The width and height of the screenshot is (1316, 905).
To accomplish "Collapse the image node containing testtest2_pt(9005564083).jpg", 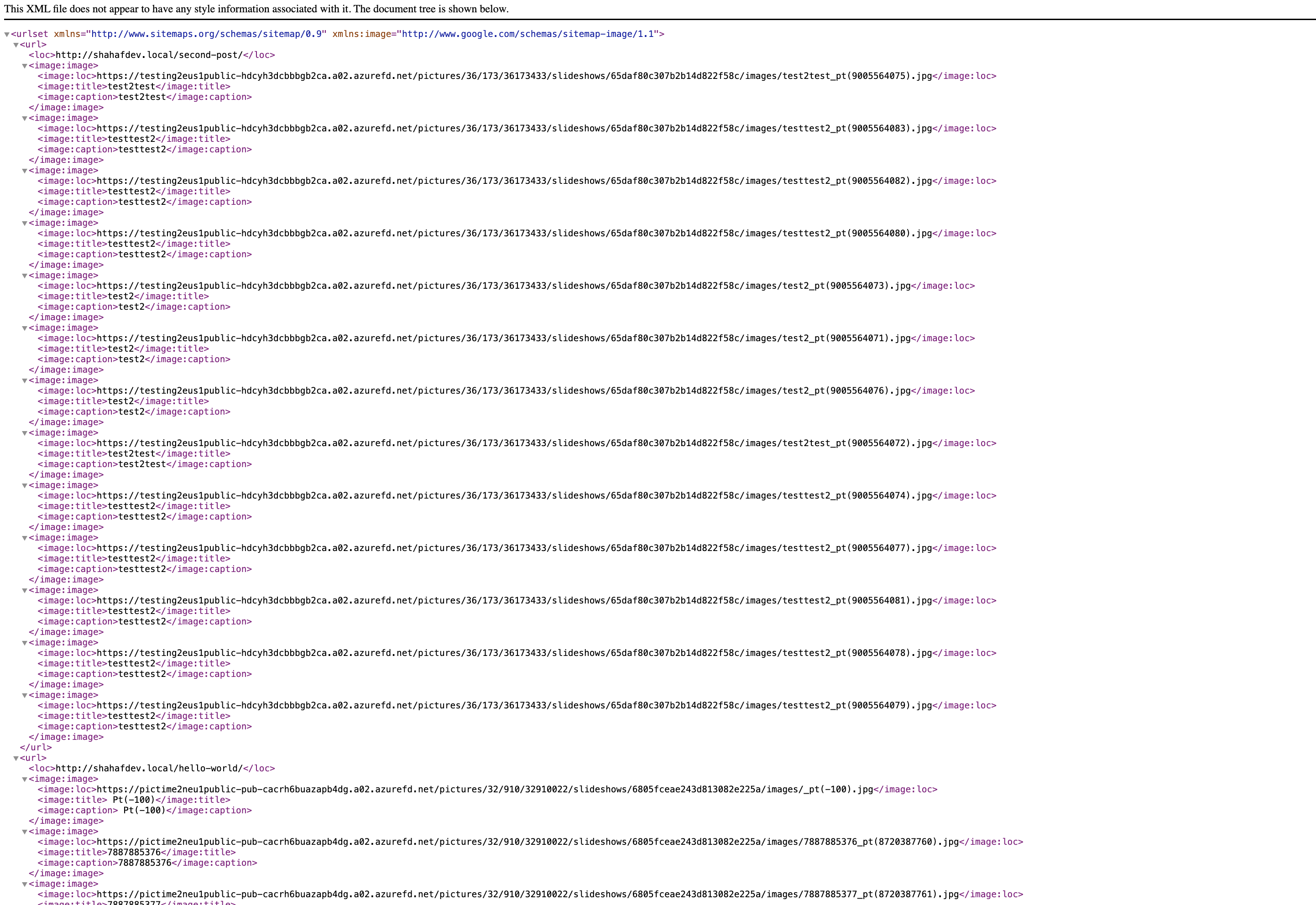I will point(24,119).
